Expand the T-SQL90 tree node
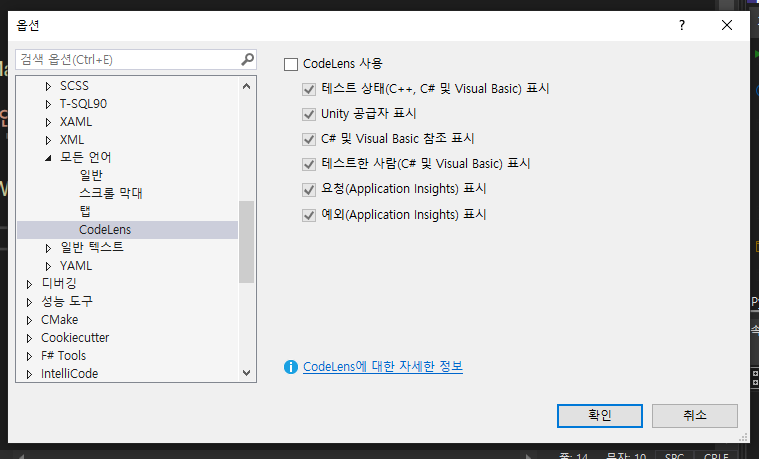This screenshot has width=759, height=459. [48, 104]
